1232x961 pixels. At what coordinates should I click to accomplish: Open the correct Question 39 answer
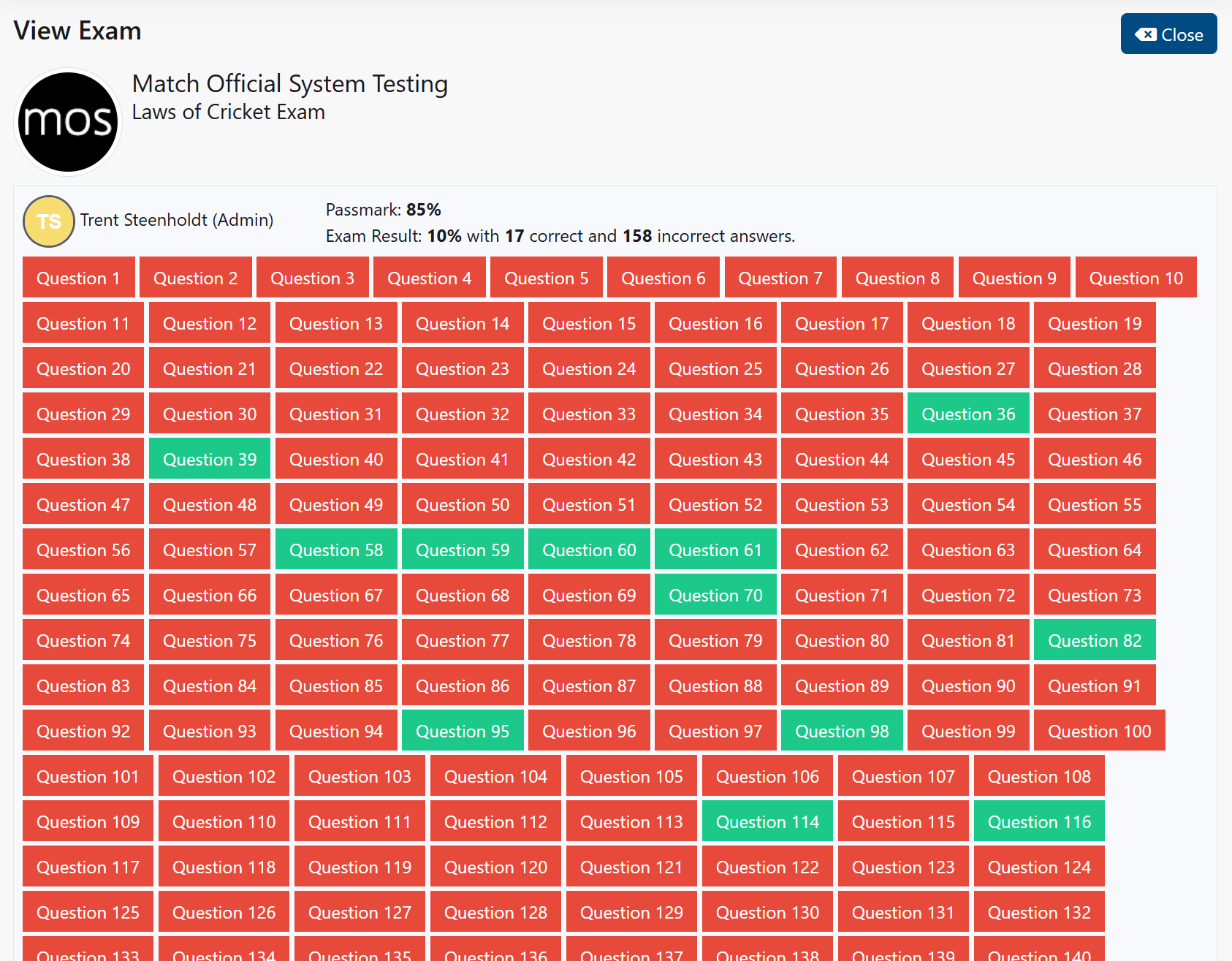click(210, 459)
